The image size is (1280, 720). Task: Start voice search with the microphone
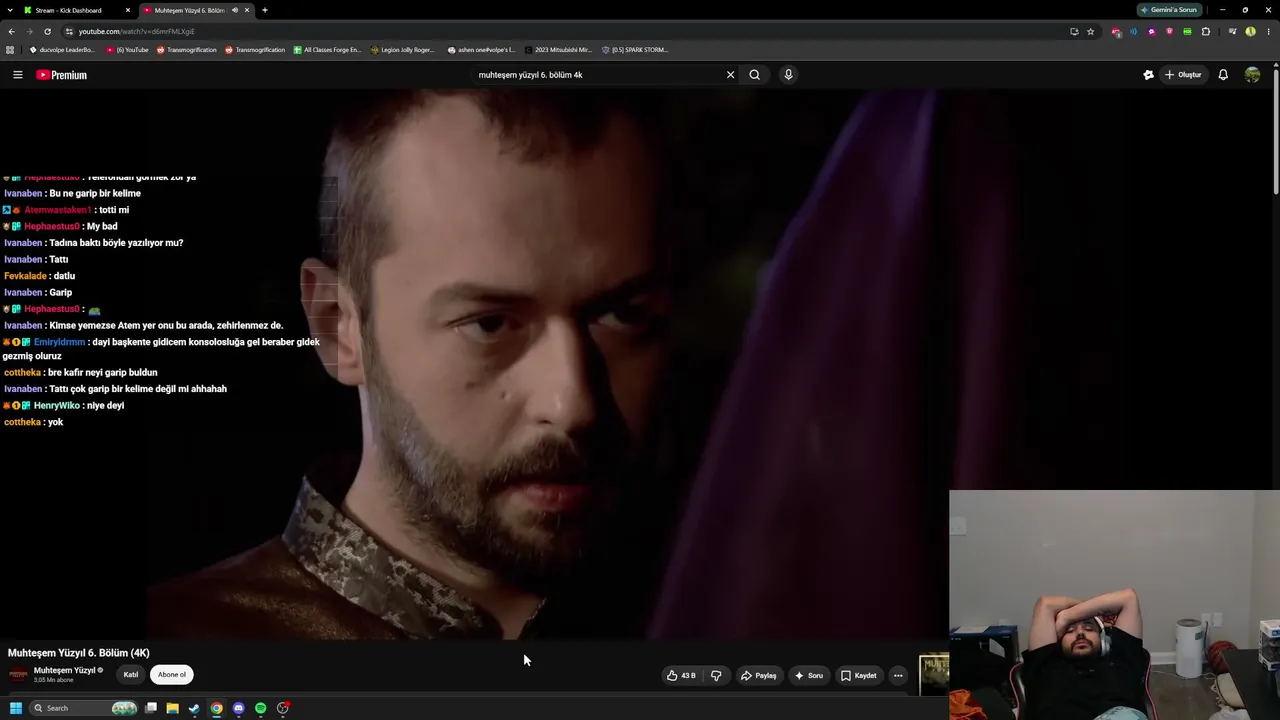tap(788, 75)
